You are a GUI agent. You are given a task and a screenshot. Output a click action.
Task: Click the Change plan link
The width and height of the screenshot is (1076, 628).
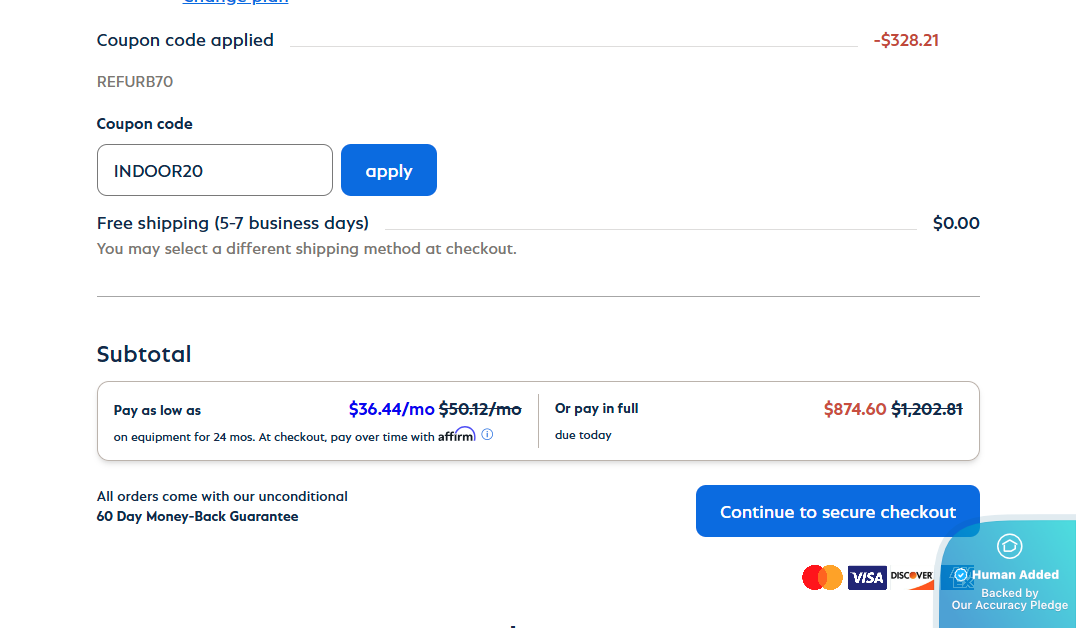[x=235, y=2]
